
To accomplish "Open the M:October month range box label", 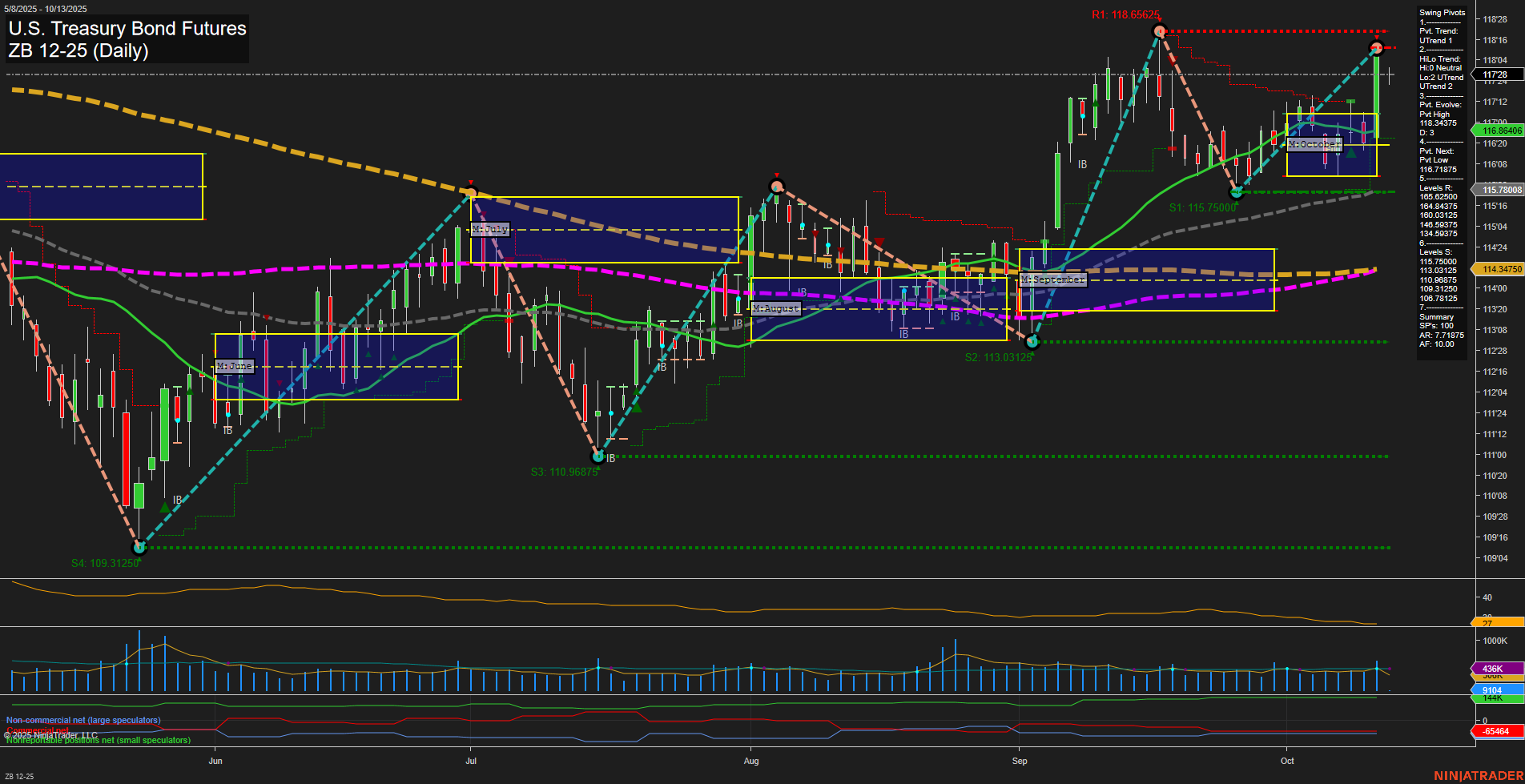I will (1314, 145).
